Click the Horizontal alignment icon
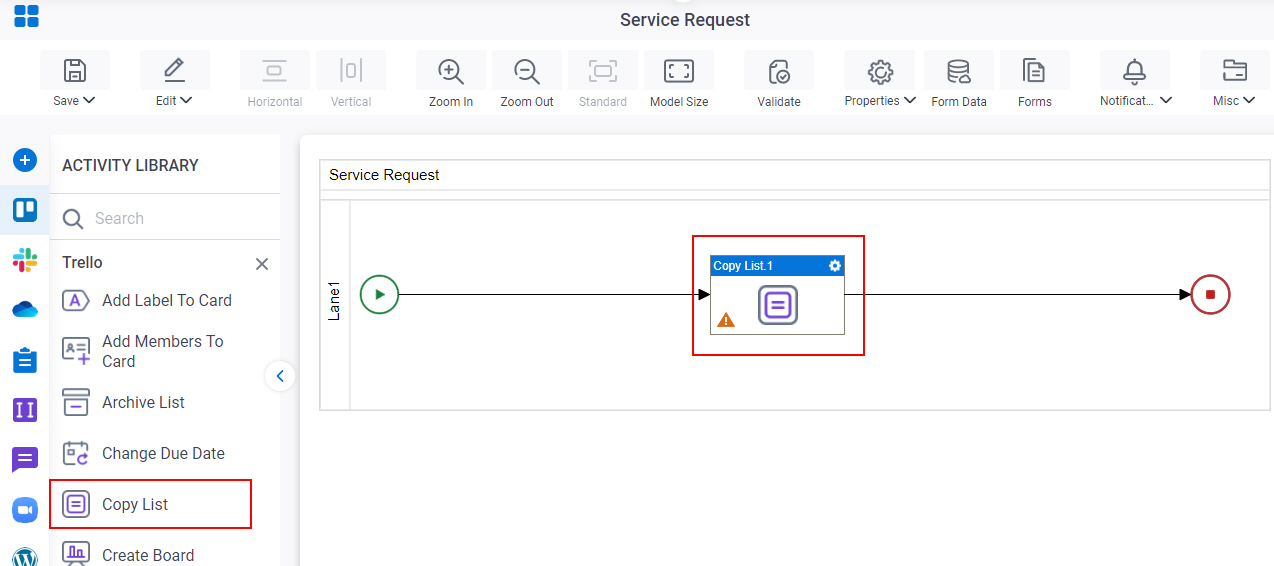The width and height of the screenshot is (1274, 566). (275, 70)
